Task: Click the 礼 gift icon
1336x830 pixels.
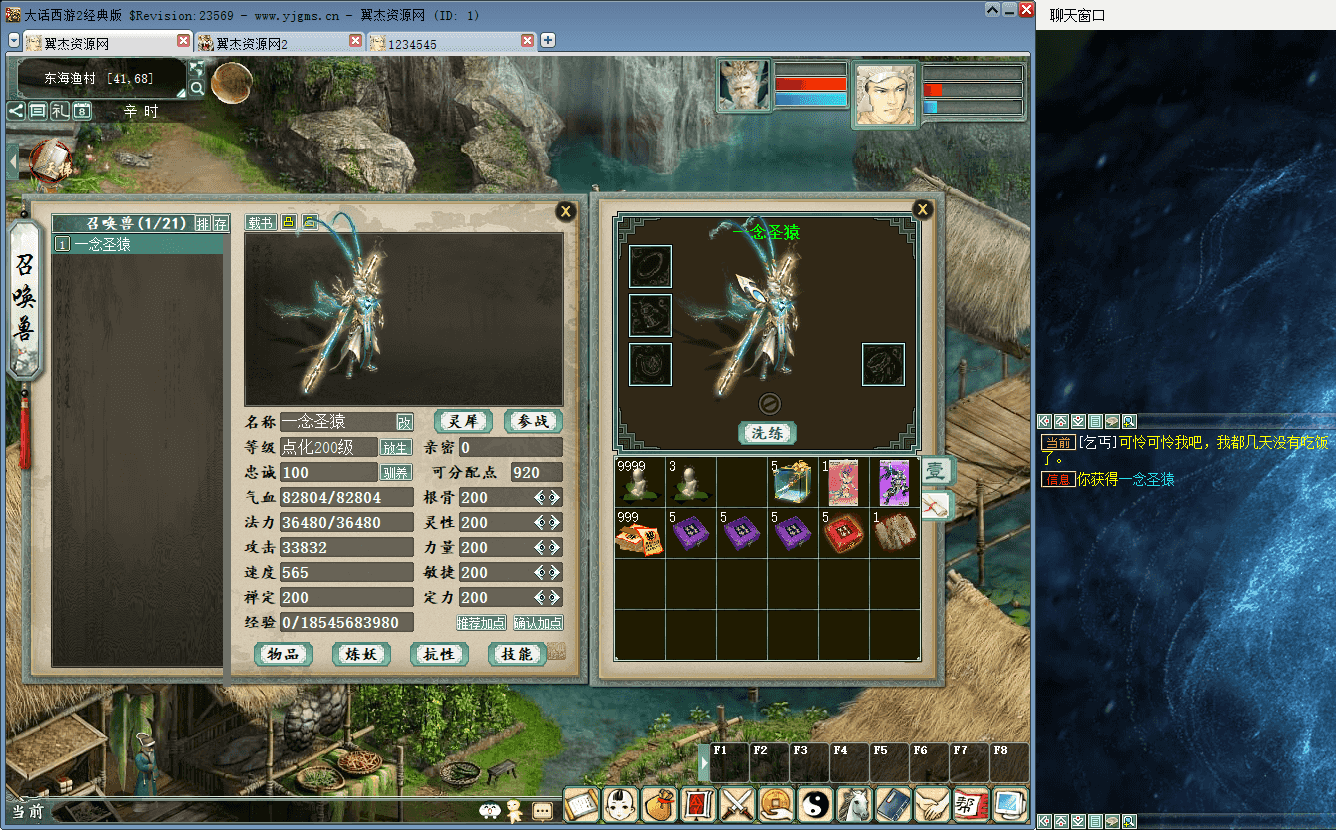Action: (60, 111)
